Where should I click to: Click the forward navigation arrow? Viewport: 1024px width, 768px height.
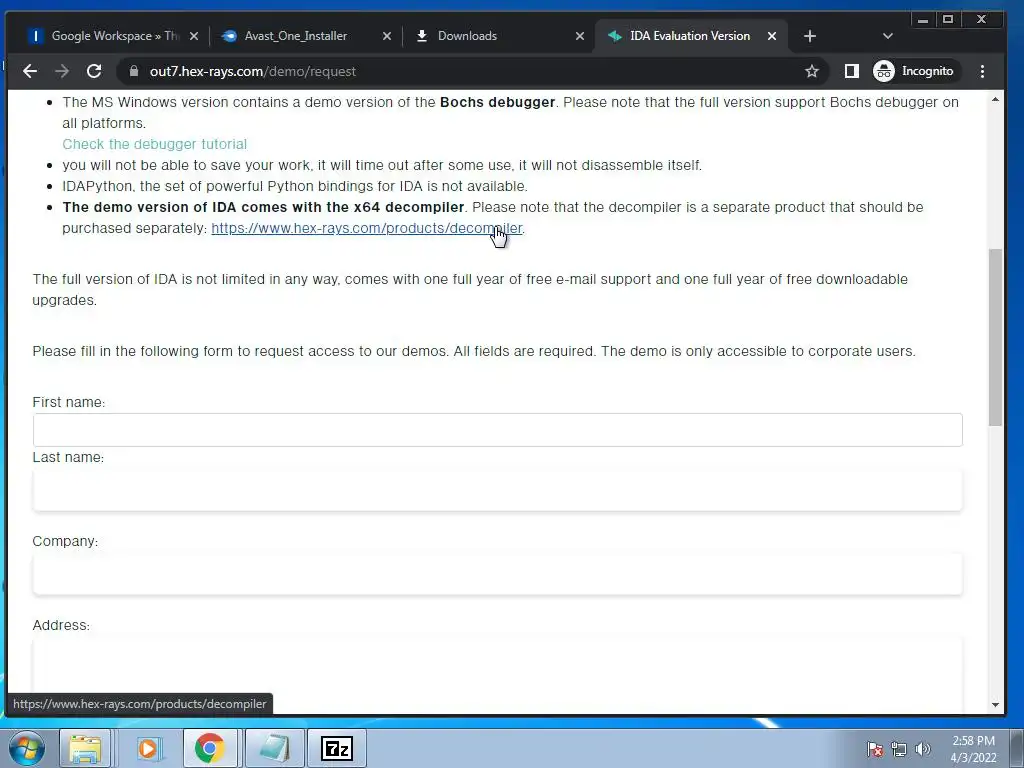62,71
